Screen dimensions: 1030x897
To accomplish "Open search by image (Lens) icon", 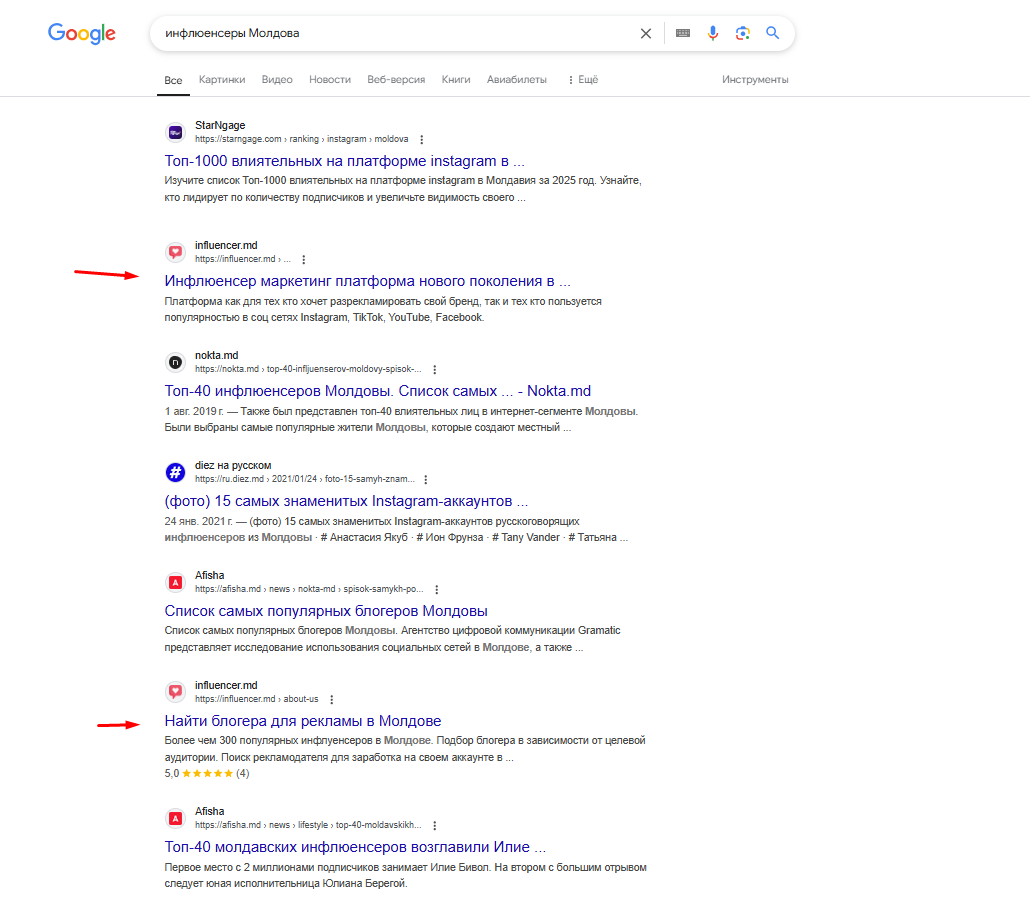I will 742,33.
